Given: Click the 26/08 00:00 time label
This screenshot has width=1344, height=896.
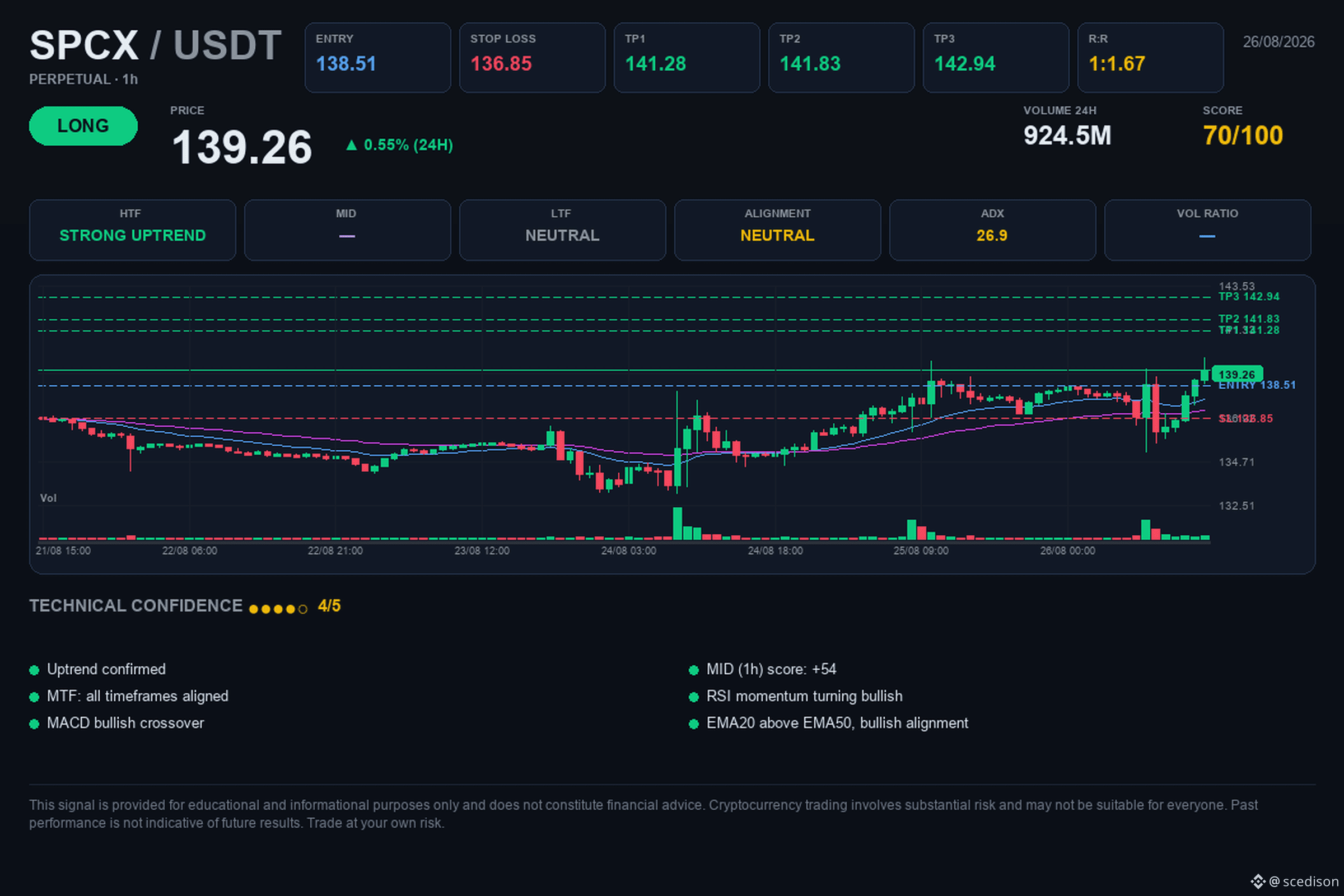Looking at the screenshot, I should 1067,551.
